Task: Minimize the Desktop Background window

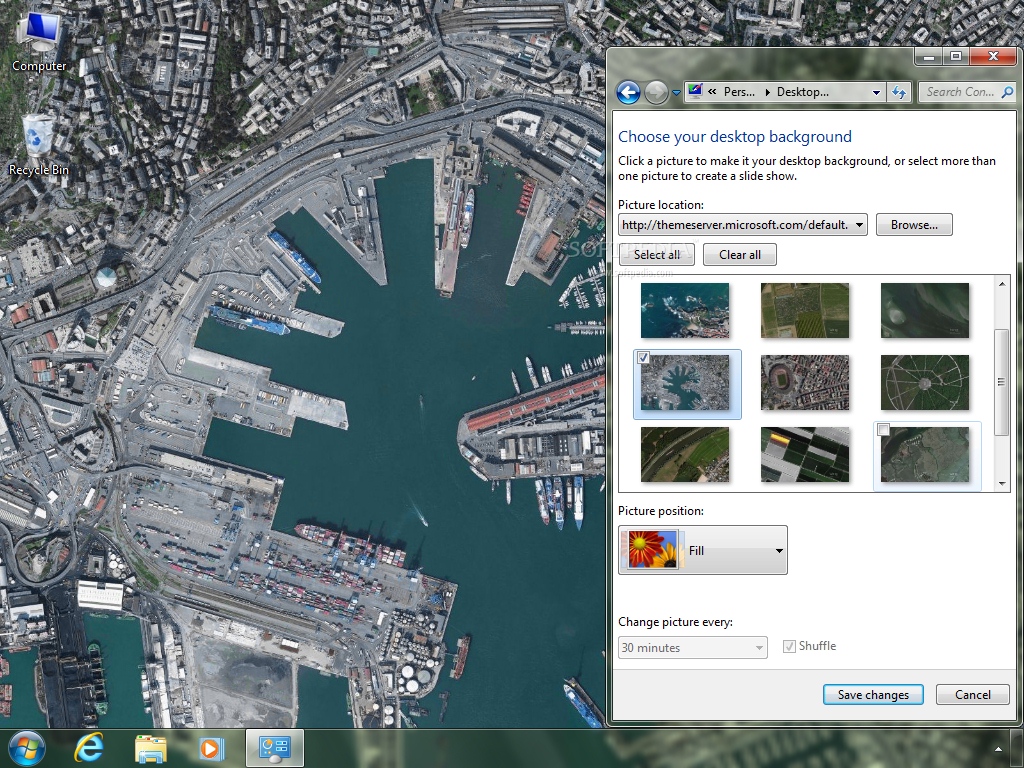Action: 929,57
